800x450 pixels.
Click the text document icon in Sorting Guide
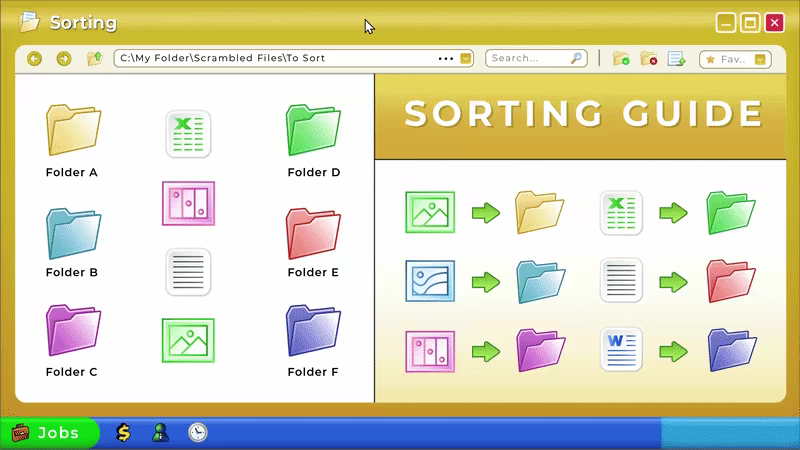point(621,280)
